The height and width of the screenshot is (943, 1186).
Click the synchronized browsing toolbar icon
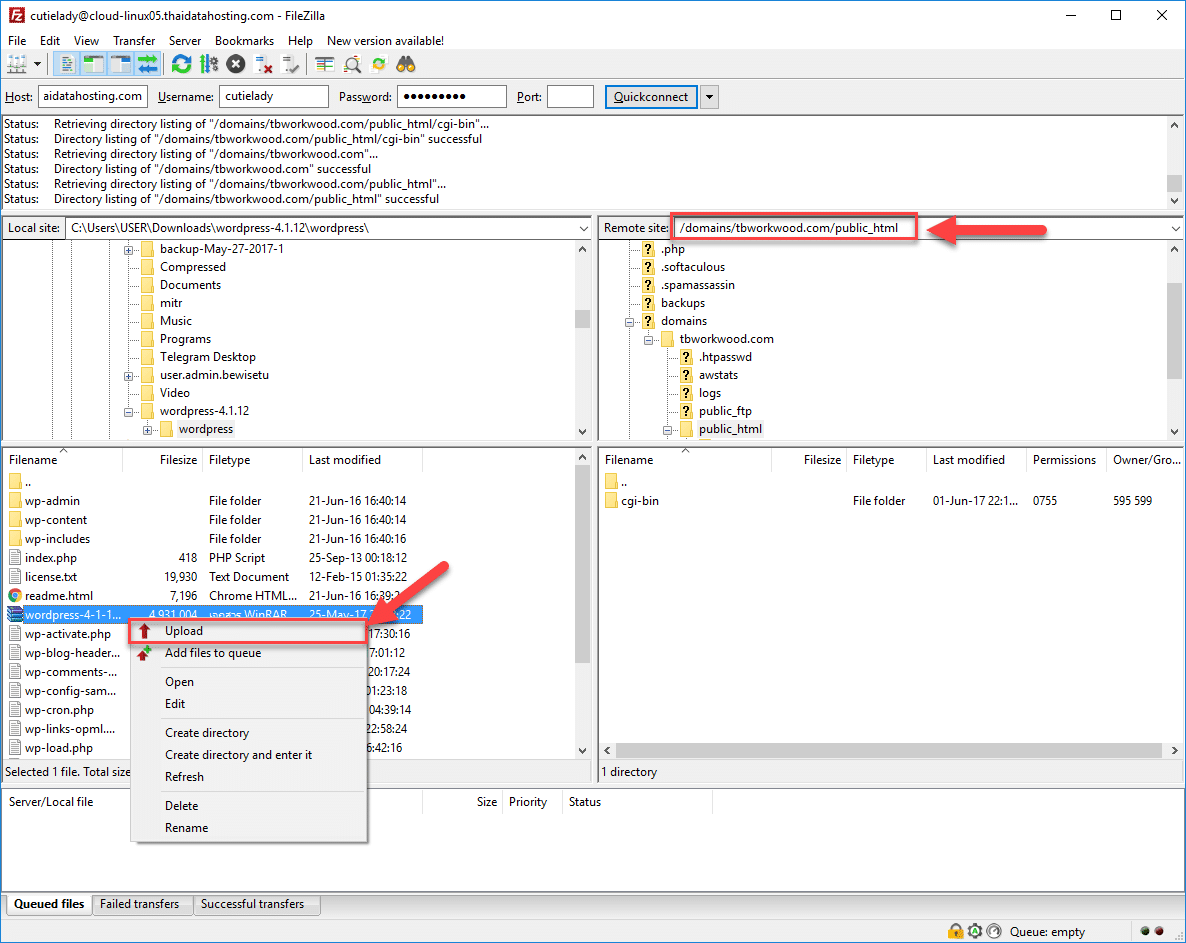tap(379, 64)
